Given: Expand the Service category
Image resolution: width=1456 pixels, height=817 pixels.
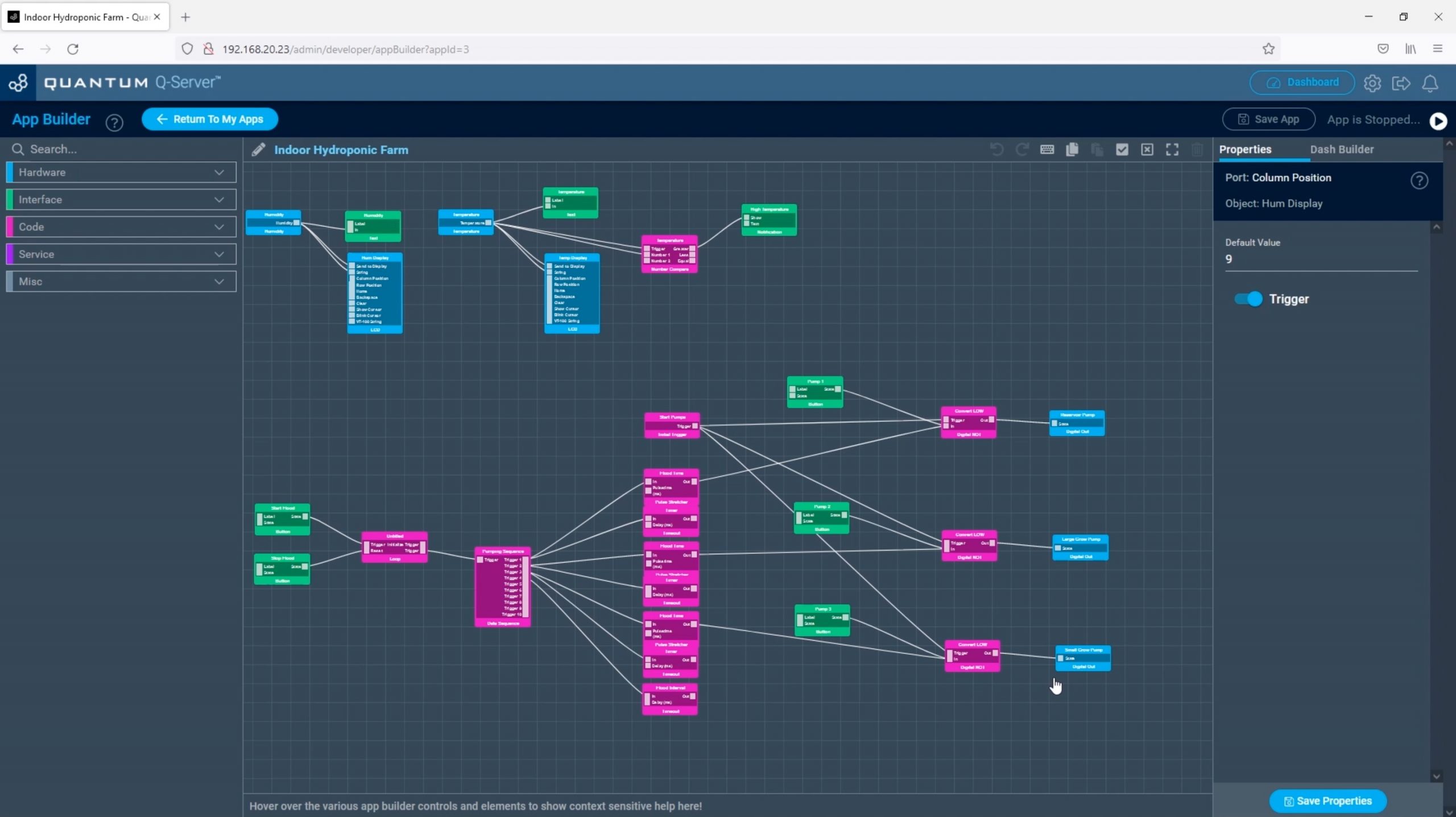Looking at the screenshot, I should pos(121,254).
